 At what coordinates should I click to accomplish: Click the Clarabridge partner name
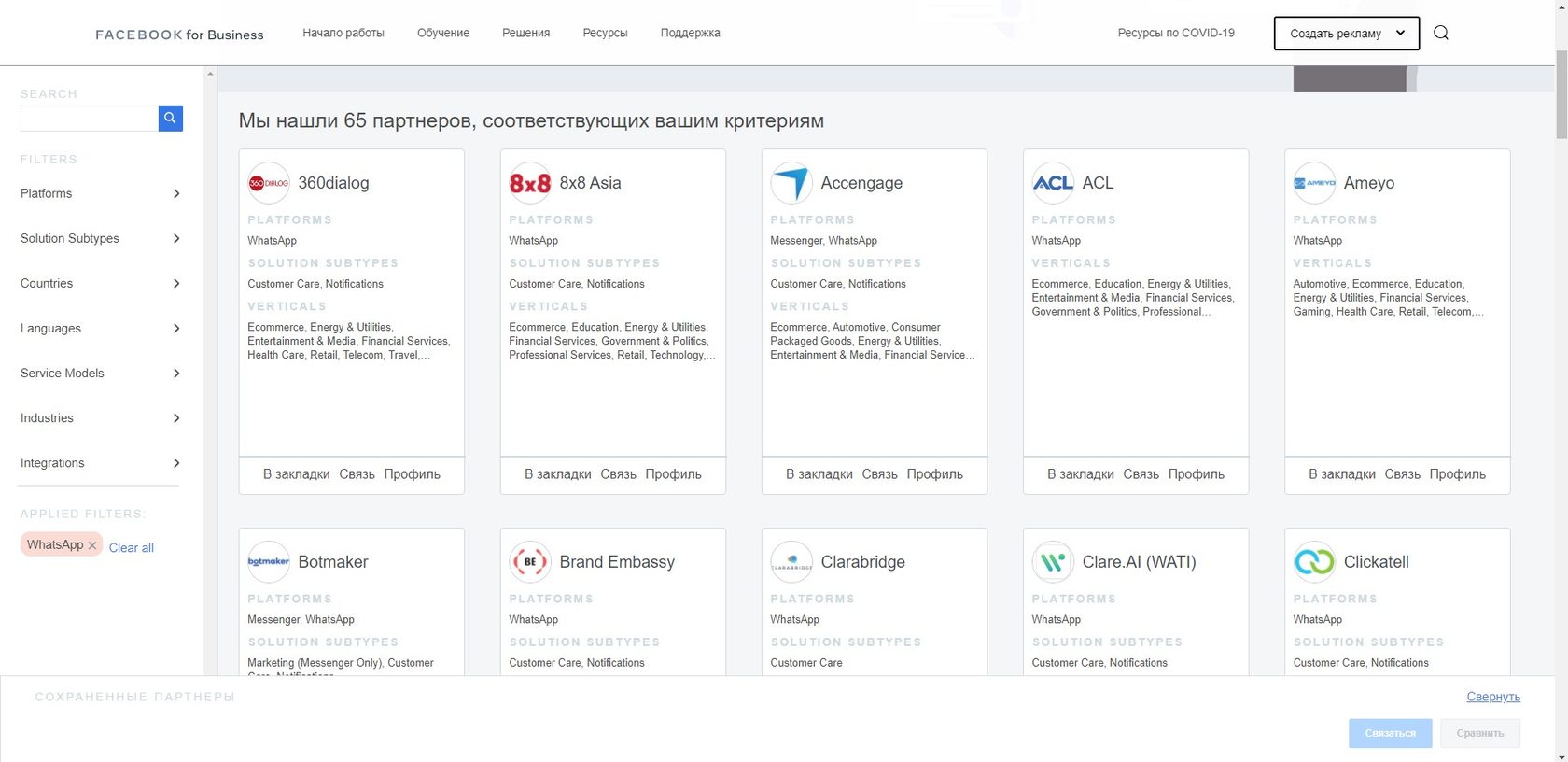[863, 562]
